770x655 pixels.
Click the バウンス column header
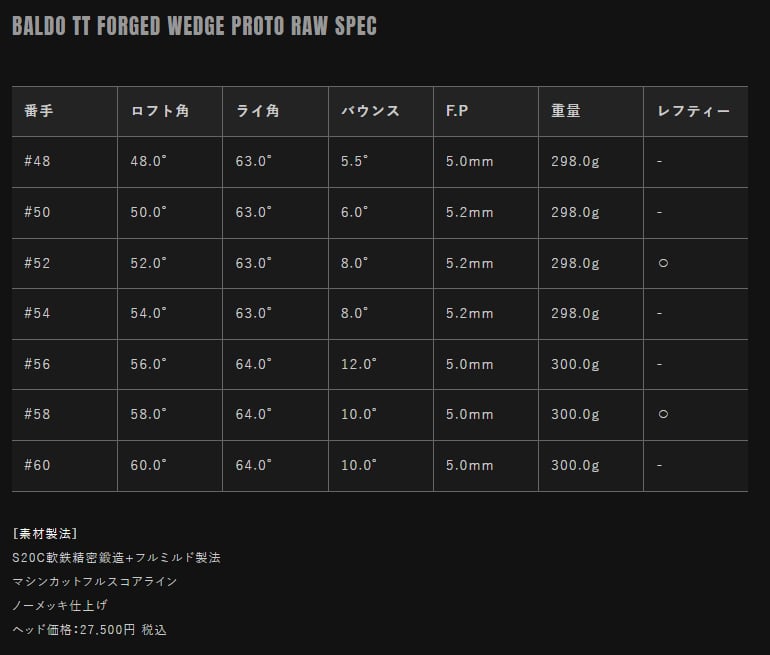click(370, 111)
